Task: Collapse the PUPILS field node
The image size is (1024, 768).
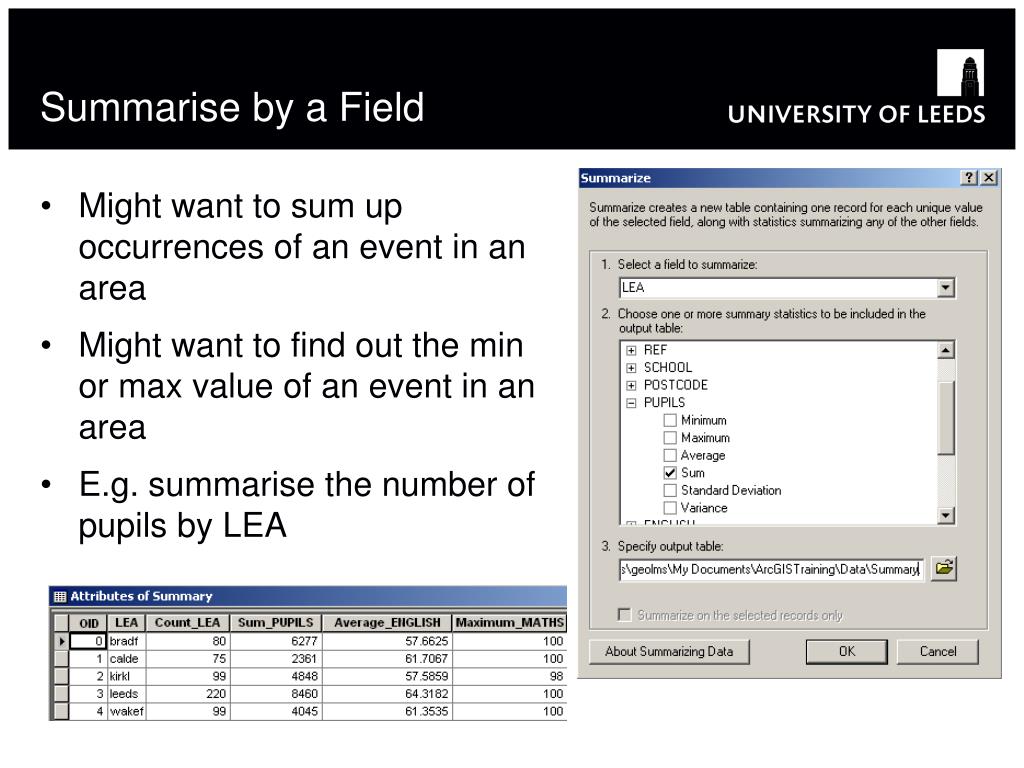Action: (631, 403)
